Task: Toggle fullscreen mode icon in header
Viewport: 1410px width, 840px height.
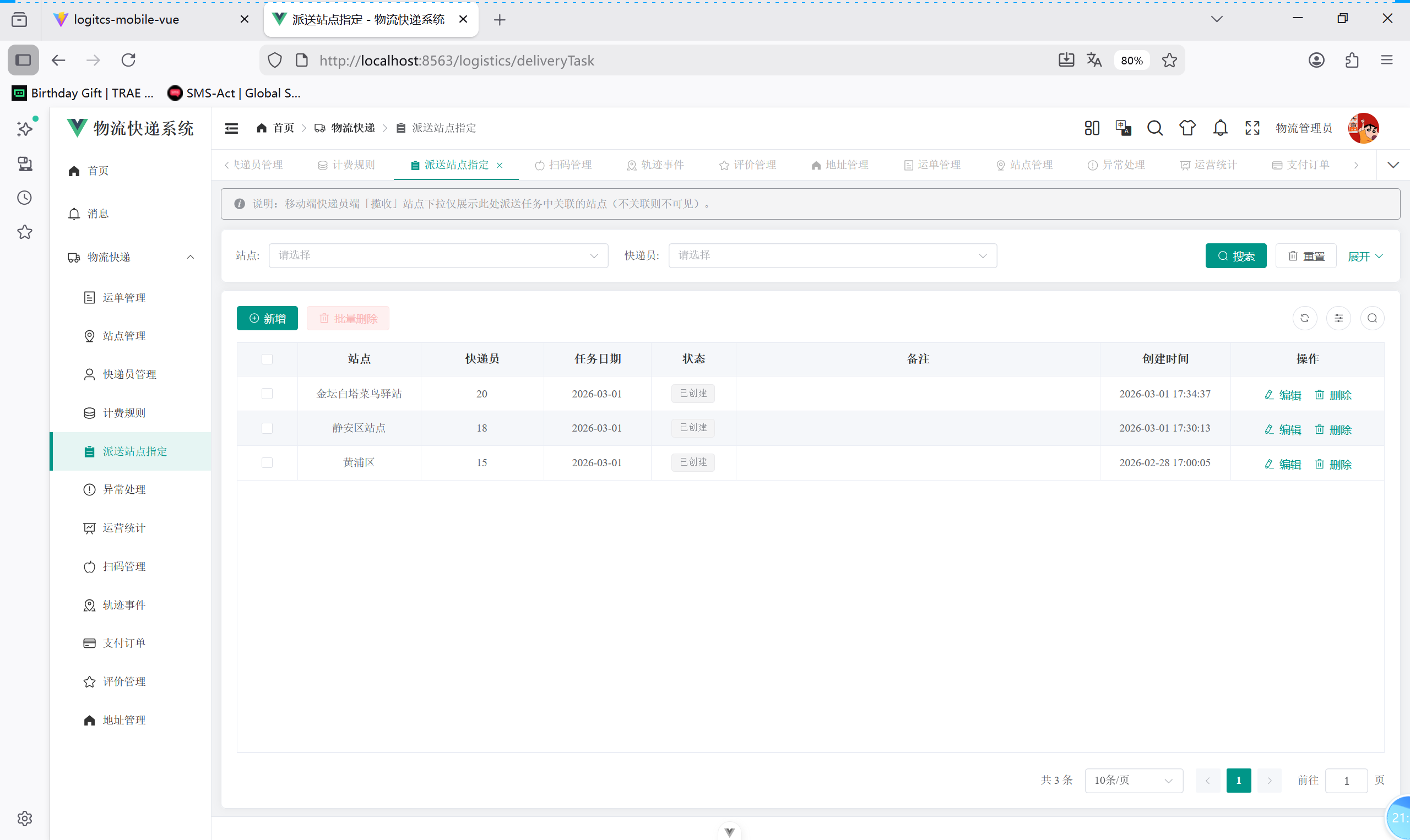Action: [x=1252, y=128]
